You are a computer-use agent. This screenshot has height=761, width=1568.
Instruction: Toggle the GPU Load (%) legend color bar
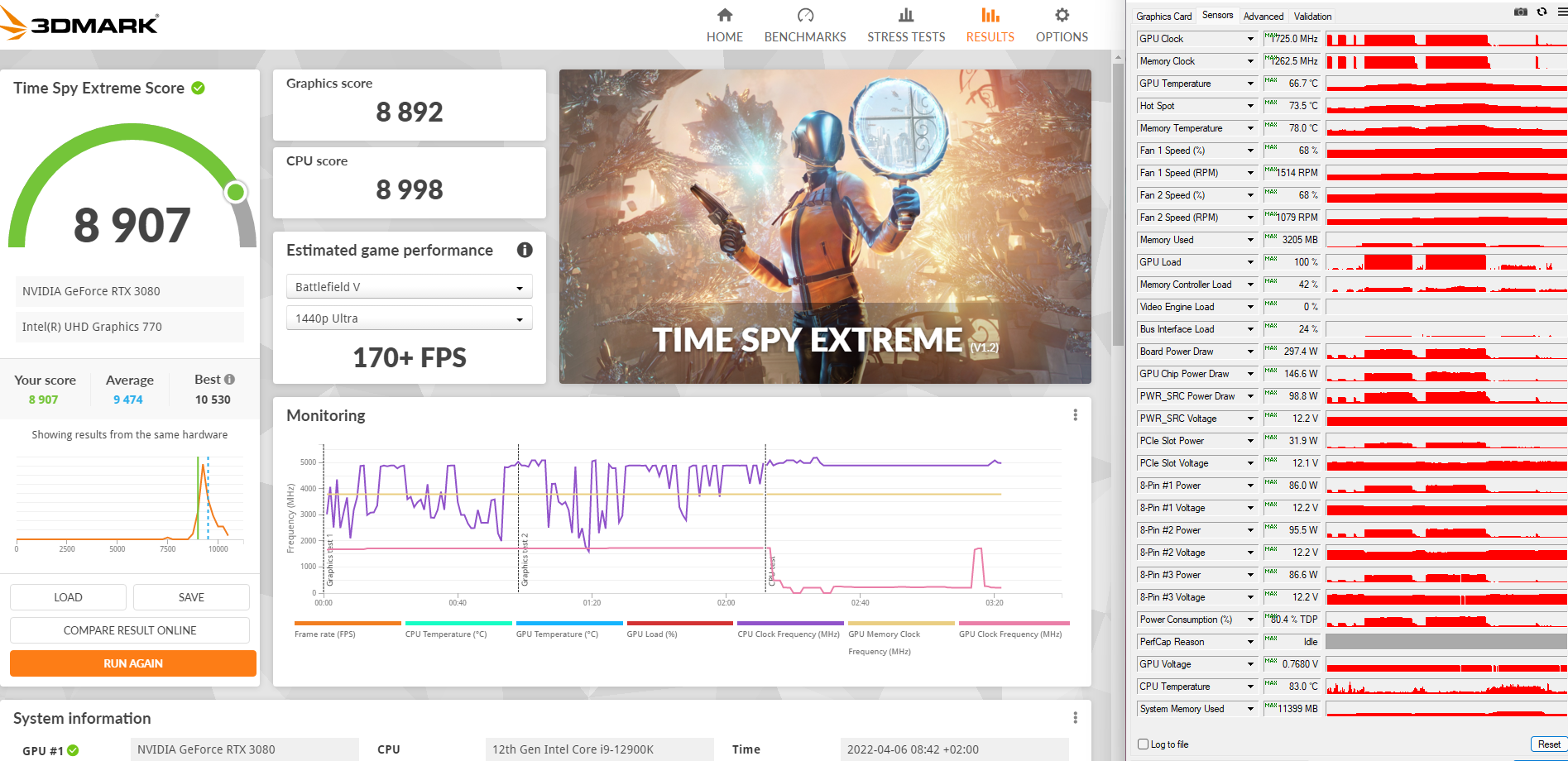(x=680, y=624)
